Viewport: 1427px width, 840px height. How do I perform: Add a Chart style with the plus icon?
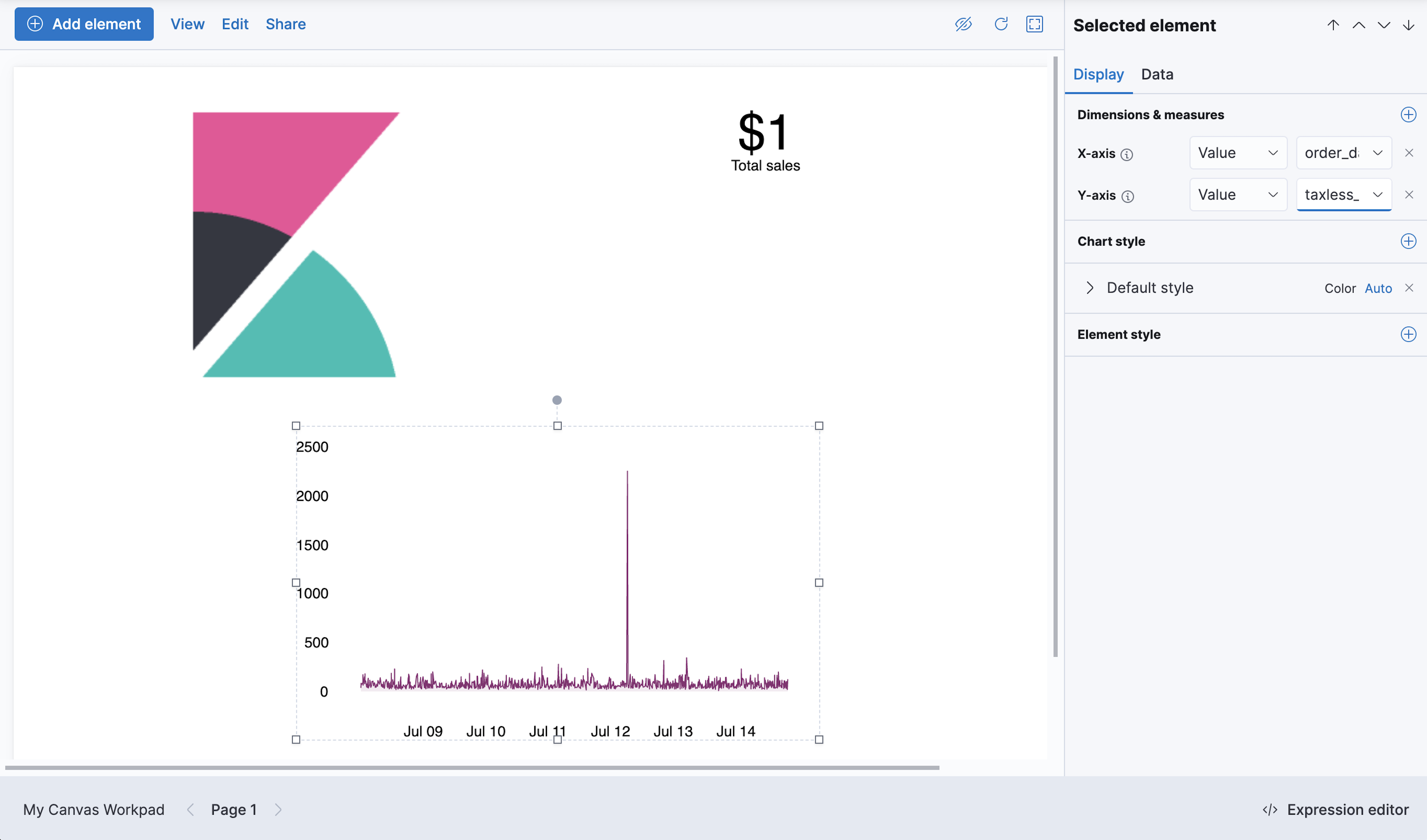1408,241
